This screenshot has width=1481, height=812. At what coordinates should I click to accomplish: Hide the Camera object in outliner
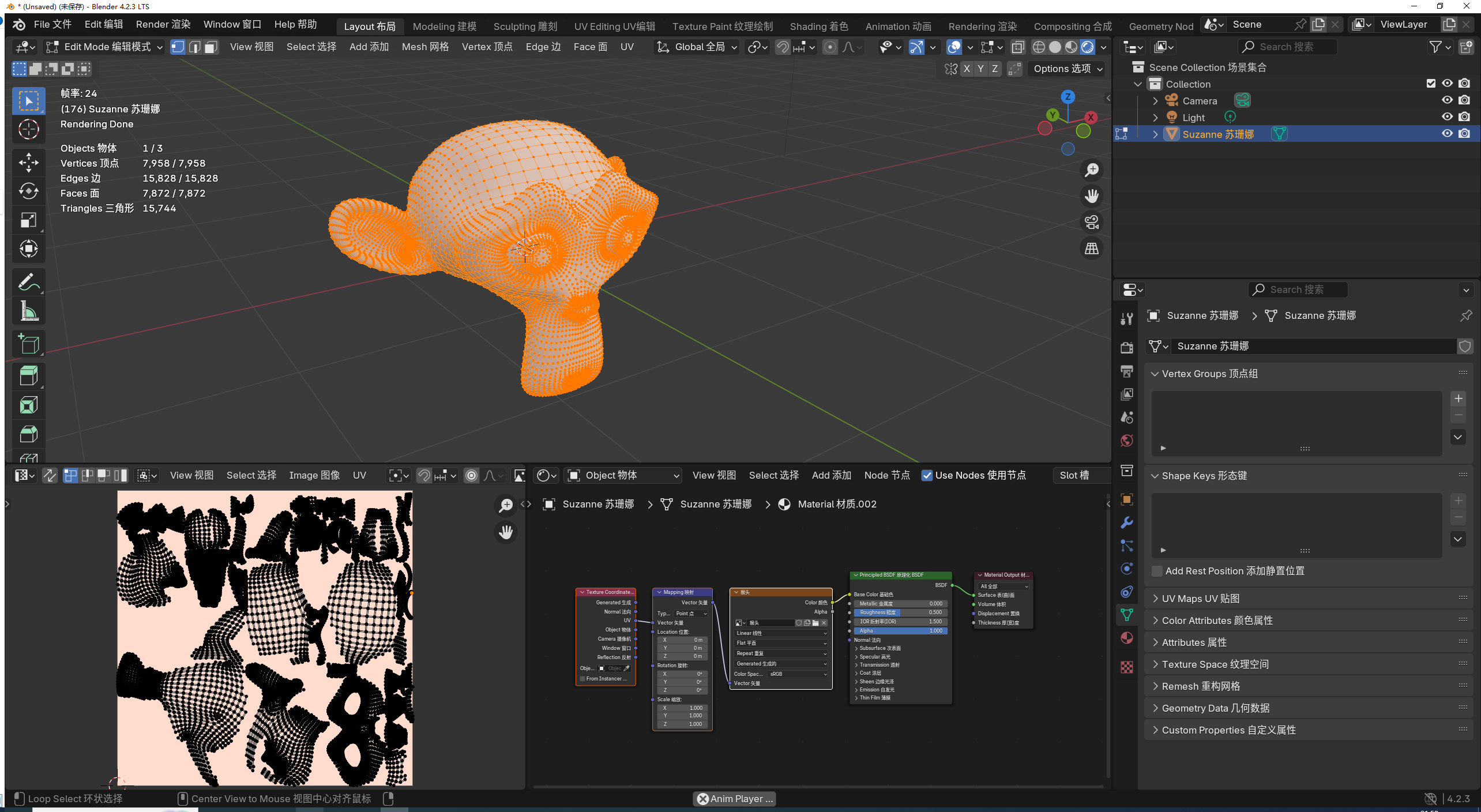pyautogui.click(x=1448, y=100)
